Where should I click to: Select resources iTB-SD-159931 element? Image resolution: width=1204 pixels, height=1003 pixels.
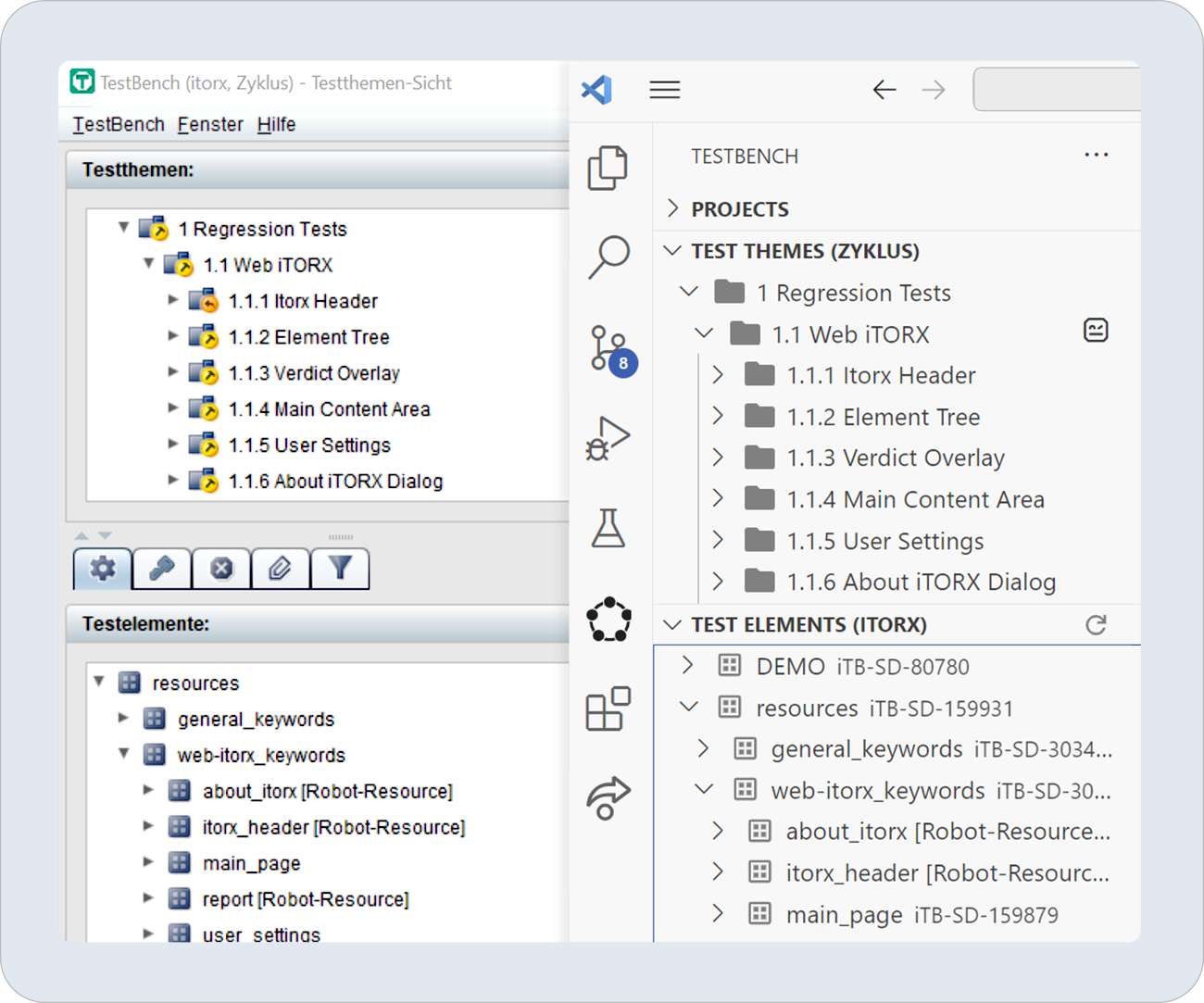[884, 708]
